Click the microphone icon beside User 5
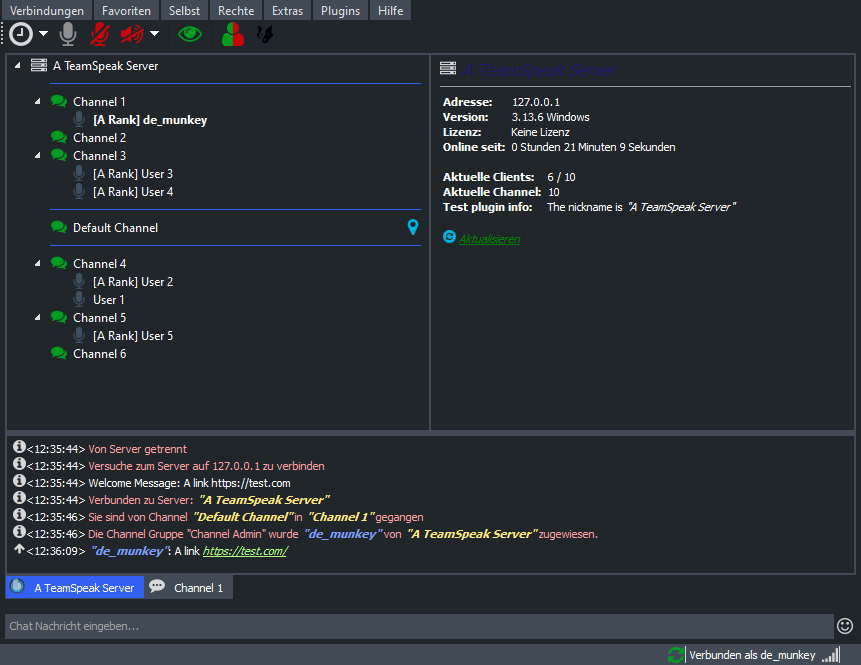Screen dimensions: 861x665 pyautogui.click(x=79, y=336)
